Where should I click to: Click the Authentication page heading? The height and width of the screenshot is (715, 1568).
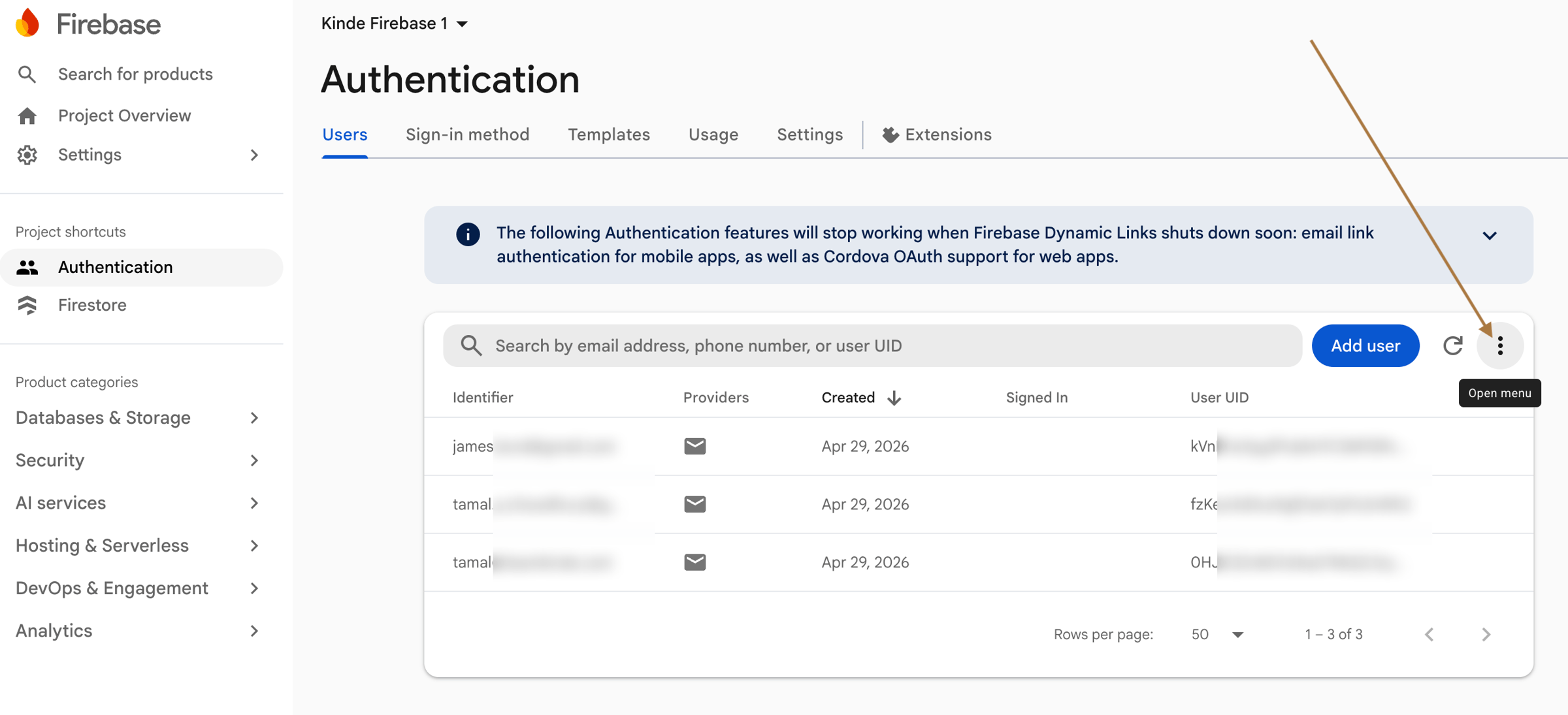[x=450, y=80]
